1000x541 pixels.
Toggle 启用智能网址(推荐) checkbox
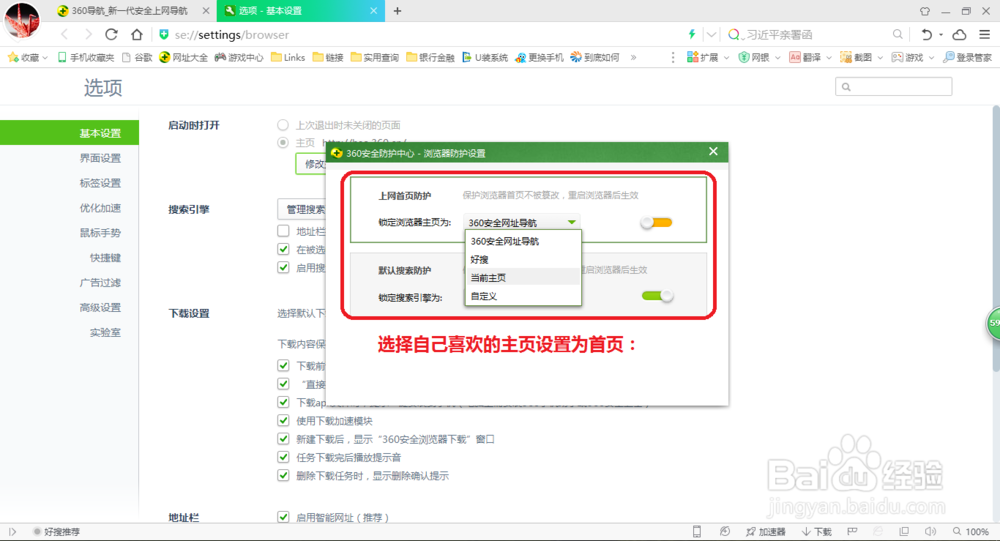tap(283, 517)
